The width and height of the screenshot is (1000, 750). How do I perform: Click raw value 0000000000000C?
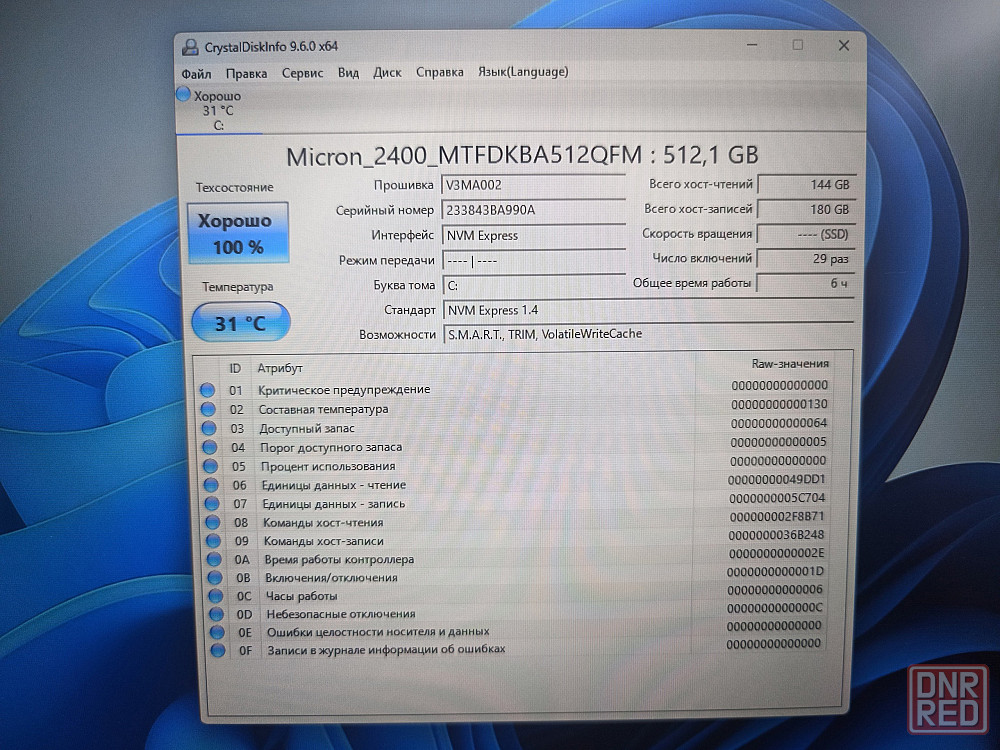(775, 608)
